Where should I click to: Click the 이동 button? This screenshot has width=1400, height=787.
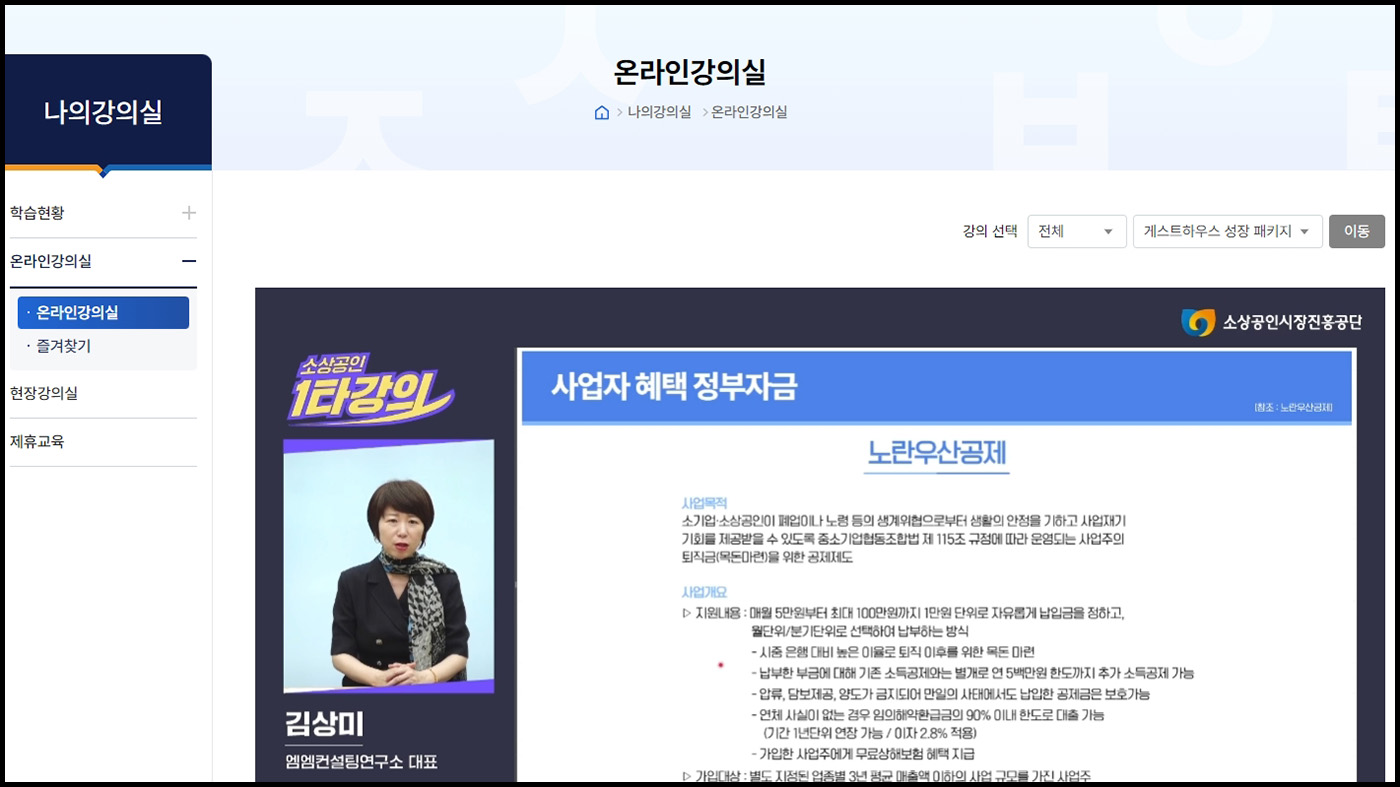(x=1357, y=231)
